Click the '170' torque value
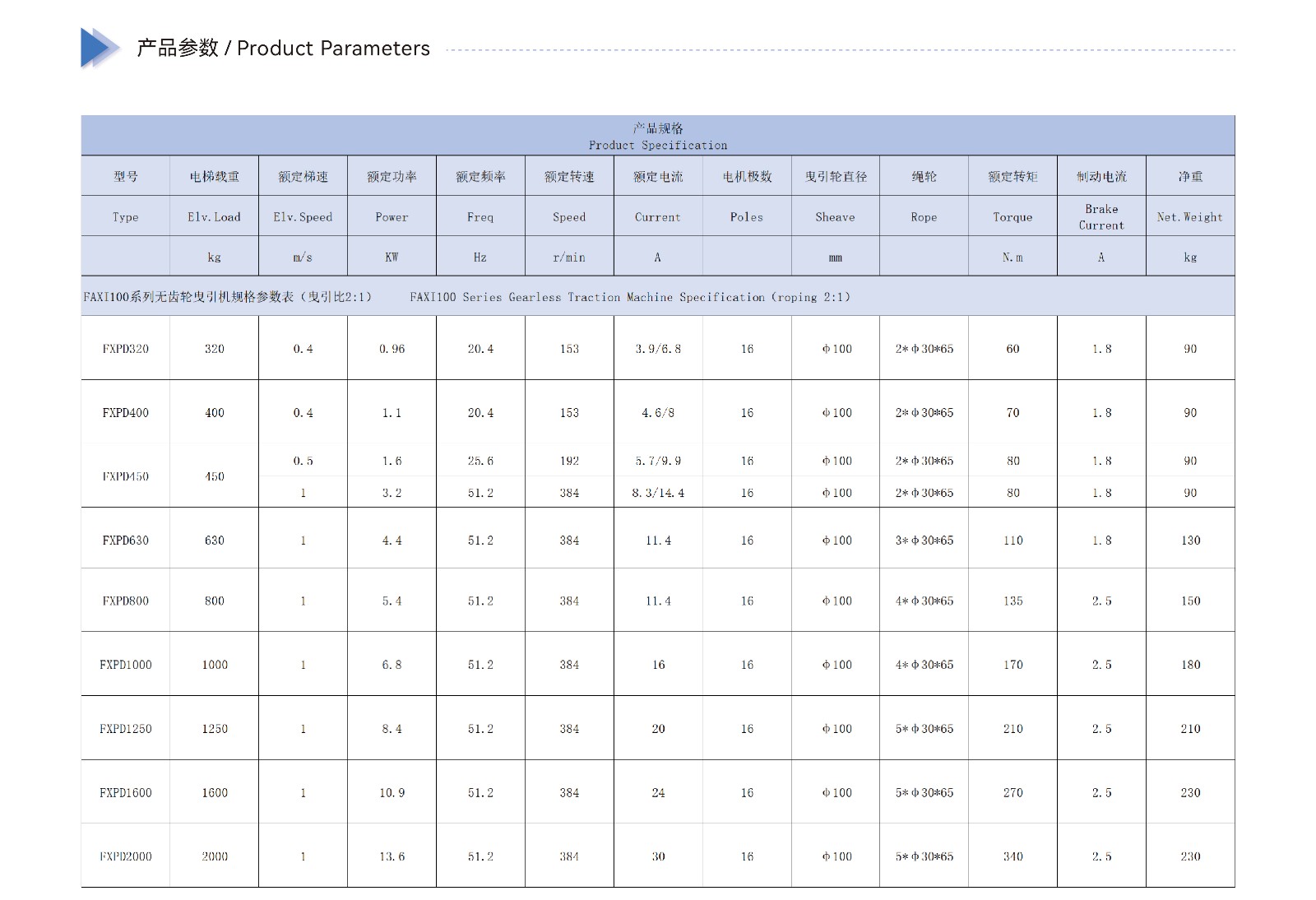 tap(1013, 665)
